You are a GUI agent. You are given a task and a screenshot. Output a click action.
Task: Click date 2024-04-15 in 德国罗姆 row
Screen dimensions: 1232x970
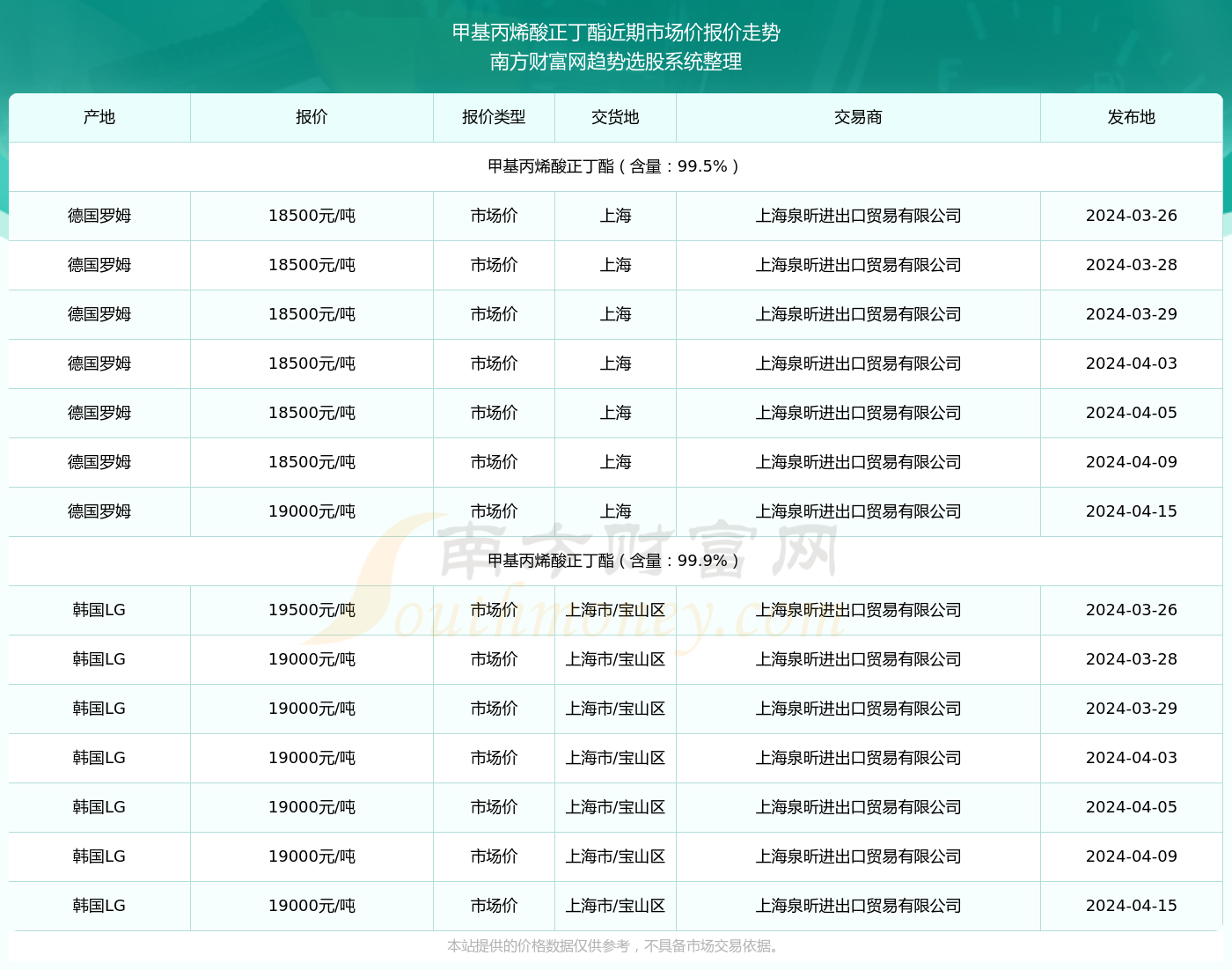click(1132, 511)
